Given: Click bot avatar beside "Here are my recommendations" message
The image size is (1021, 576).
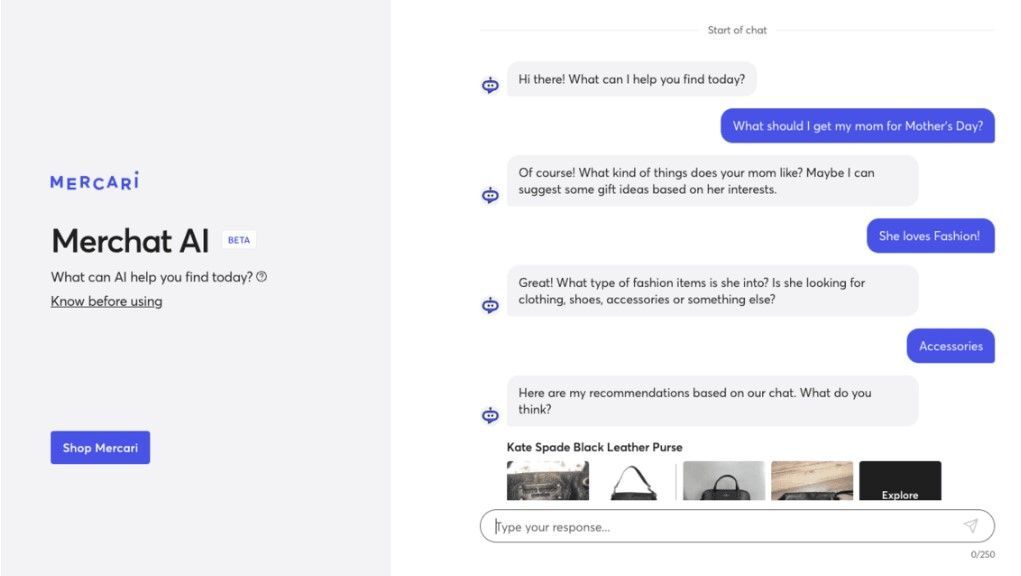Looking at the screenshot, I should click(490, 415).
